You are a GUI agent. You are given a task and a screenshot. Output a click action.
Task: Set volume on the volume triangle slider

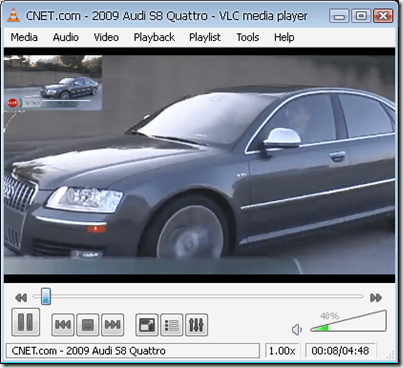click(348, 321)
